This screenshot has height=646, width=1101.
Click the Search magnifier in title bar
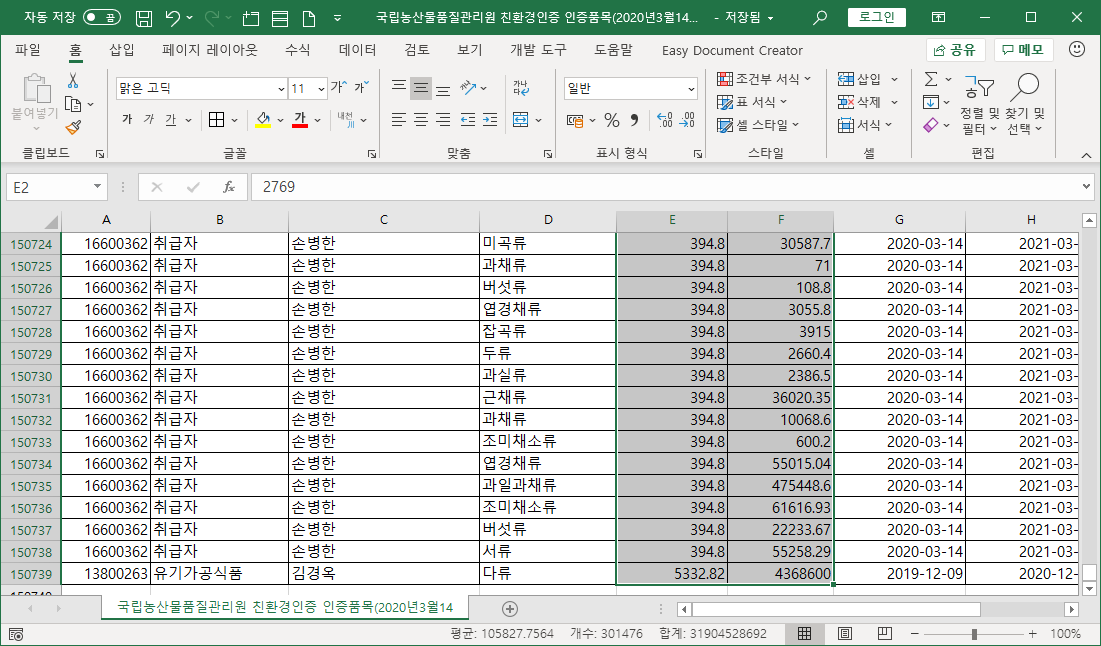click(819, 18)
